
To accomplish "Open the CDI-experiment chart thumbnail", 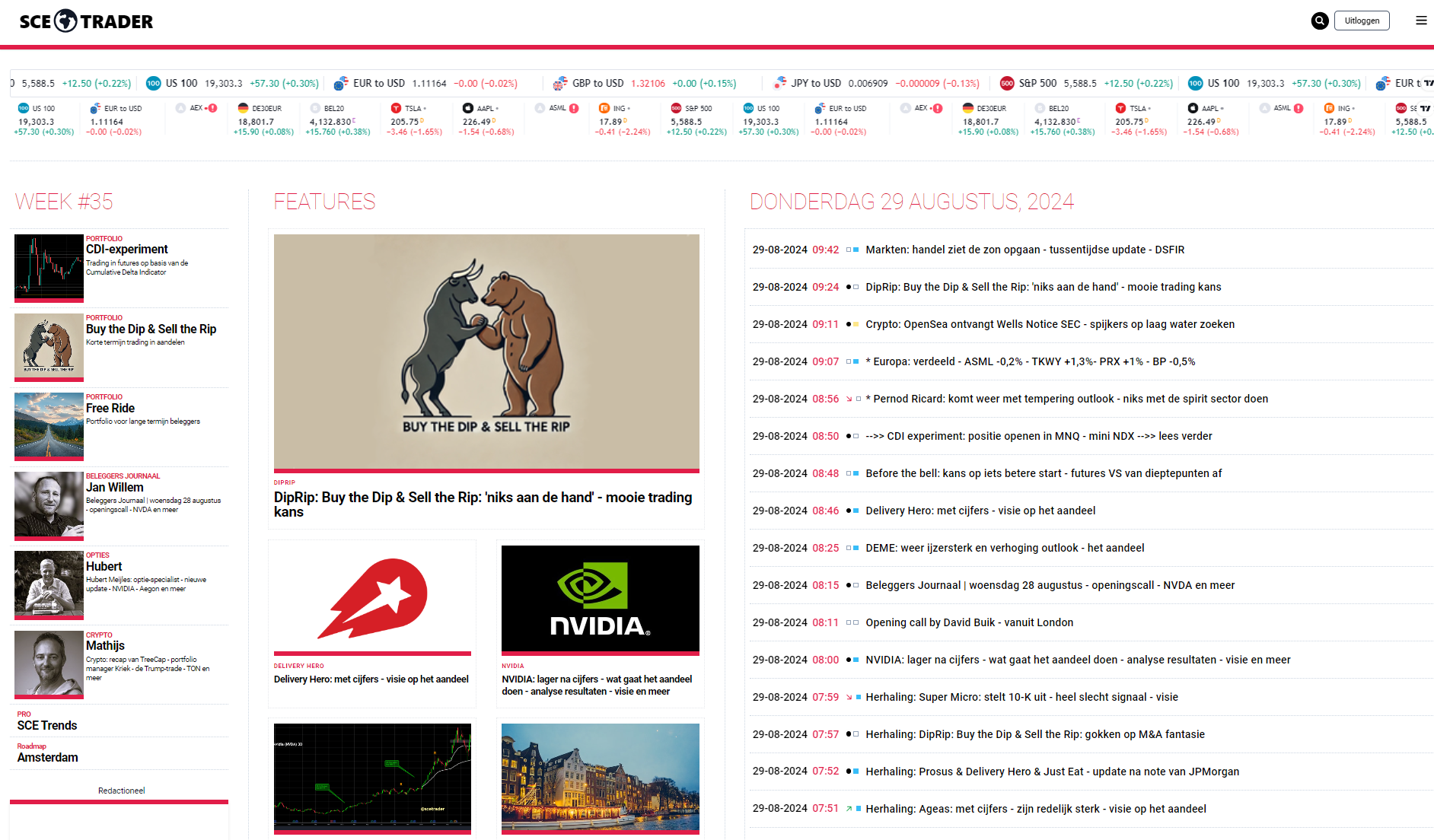I will point(49,267).
